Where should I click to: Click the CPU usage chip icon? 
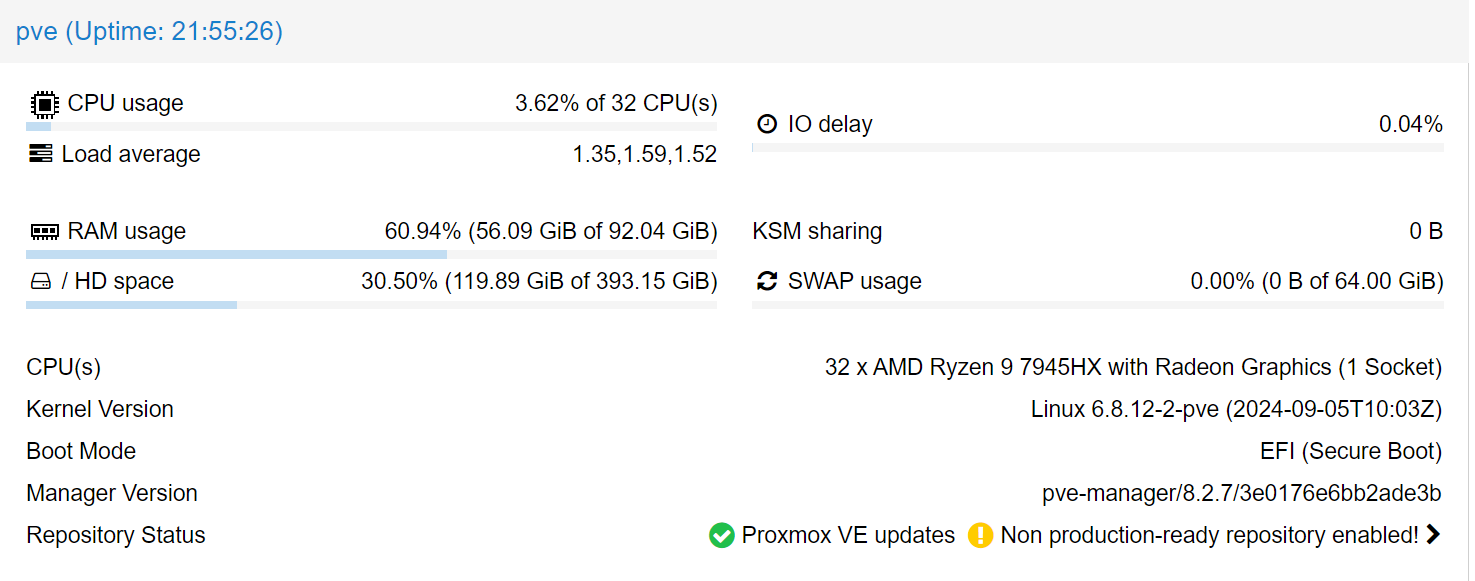click(44, 104)
